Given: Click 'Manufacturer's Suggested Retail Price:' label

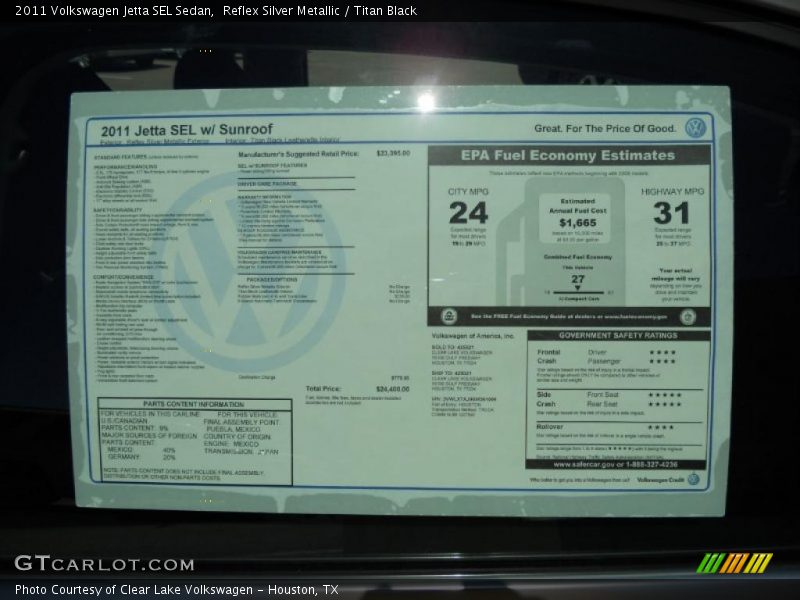Looking at the screenshot, I should (x=298, y=154).
